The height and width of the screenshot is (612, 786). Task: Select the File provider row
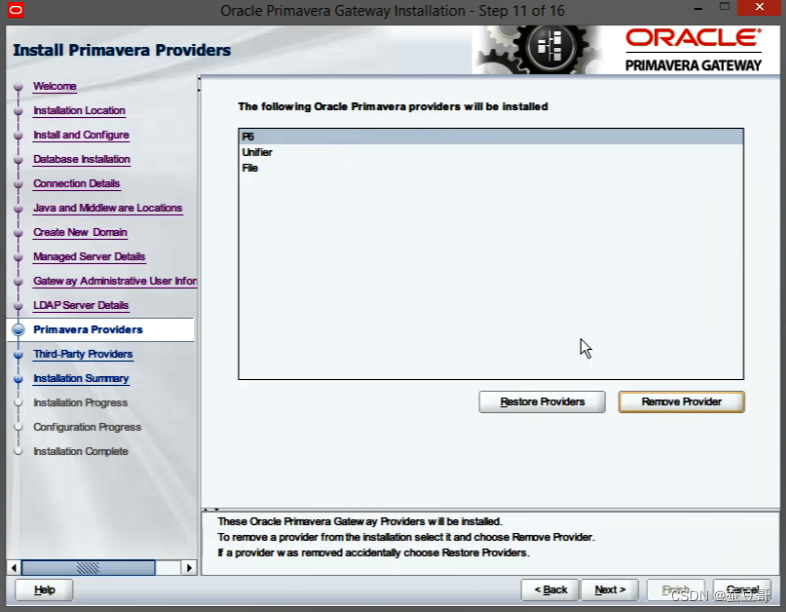[x=491, y=168]
